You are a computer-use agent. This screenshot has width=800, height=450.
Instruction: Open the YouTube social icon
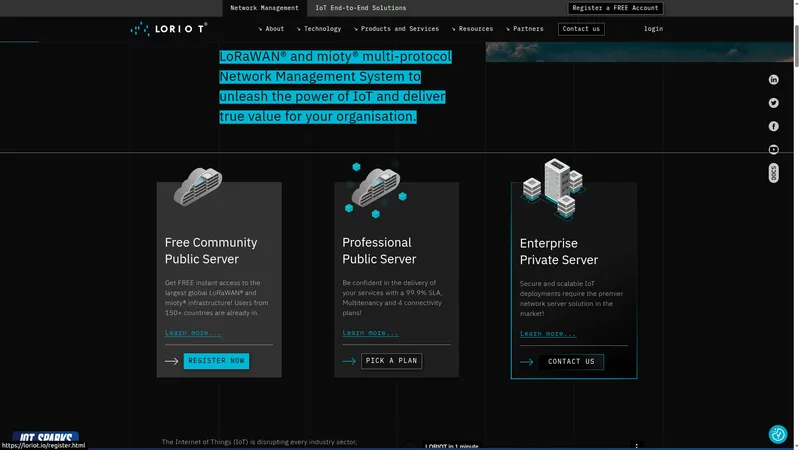(773, 149)
